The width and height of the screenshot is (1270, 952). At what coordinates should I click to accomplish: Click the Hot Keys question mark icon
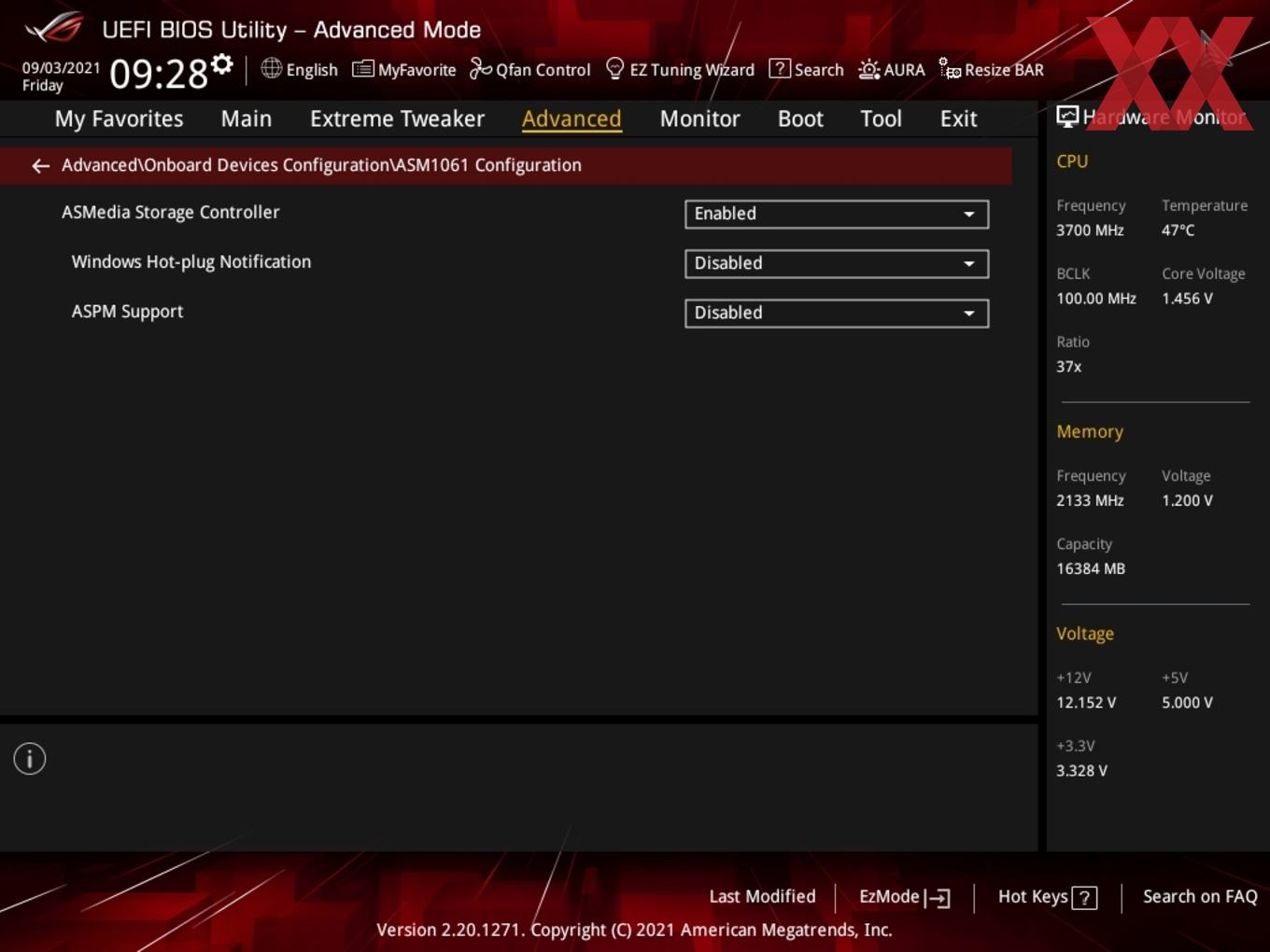pos(1084,898)
